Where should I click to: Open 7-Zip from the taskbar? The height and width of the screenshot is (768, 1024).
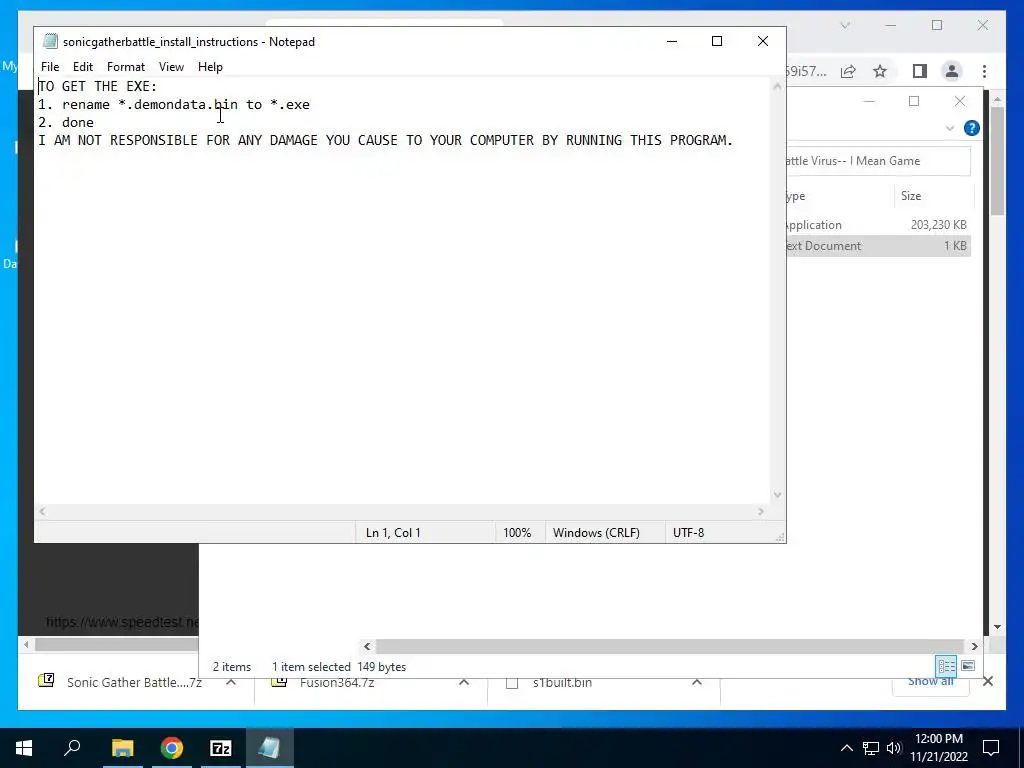tap(221, 748)
